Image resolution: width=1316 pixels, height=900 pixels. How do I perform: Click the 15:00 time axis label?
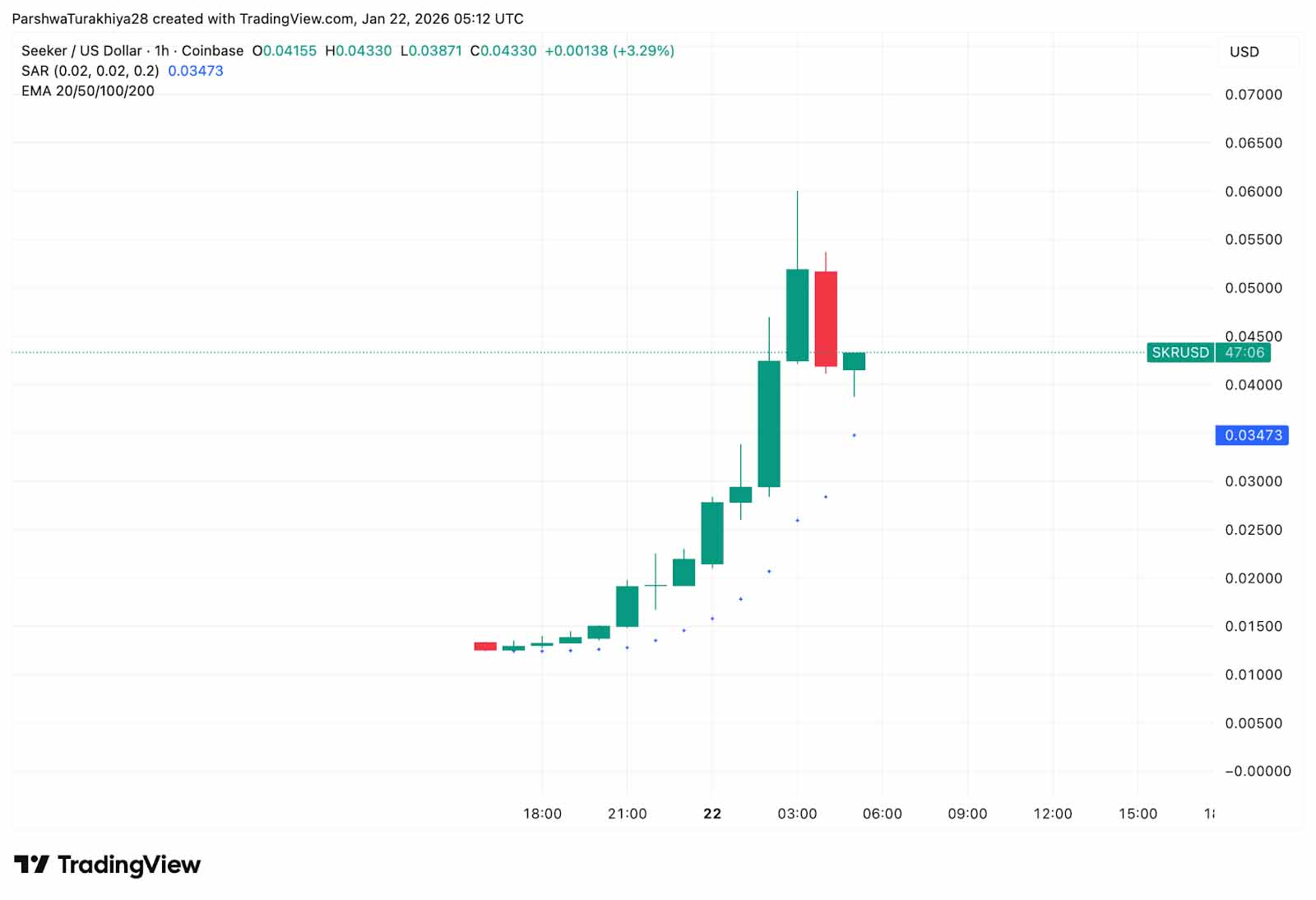point(1138,814)
